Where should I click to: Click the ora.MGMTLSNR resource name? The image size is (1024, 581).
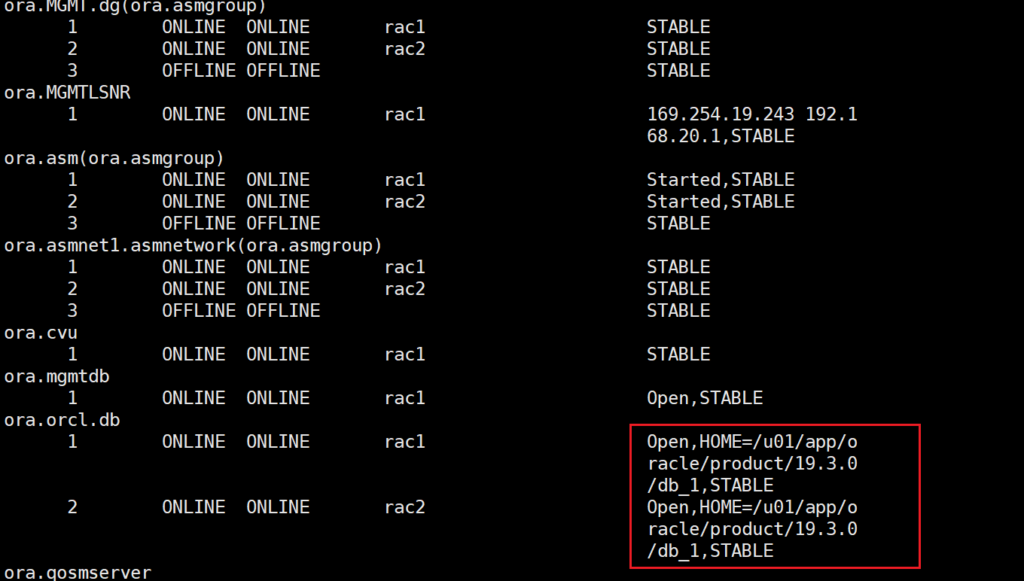[x=67, y=93]
